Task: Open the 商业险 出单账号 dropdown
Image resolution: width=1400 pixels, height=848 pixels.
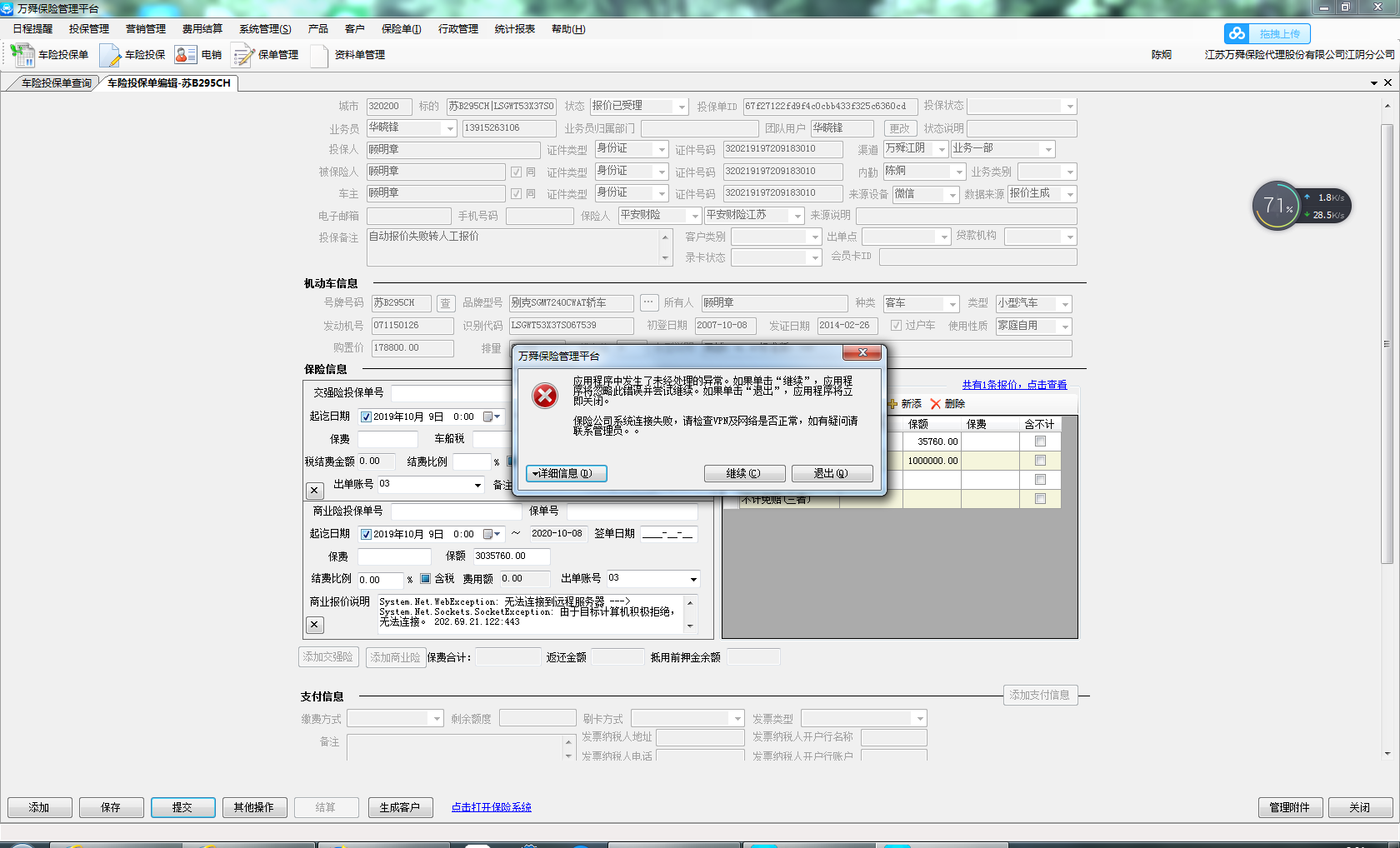Action: [693, 579]
